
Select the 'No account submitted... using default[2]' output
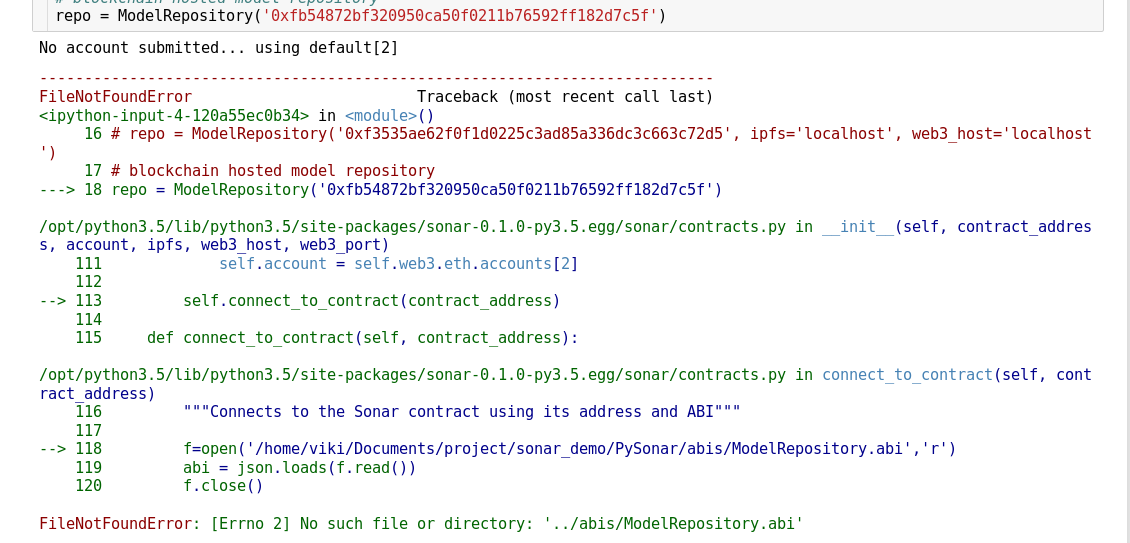tap(218, 48)
